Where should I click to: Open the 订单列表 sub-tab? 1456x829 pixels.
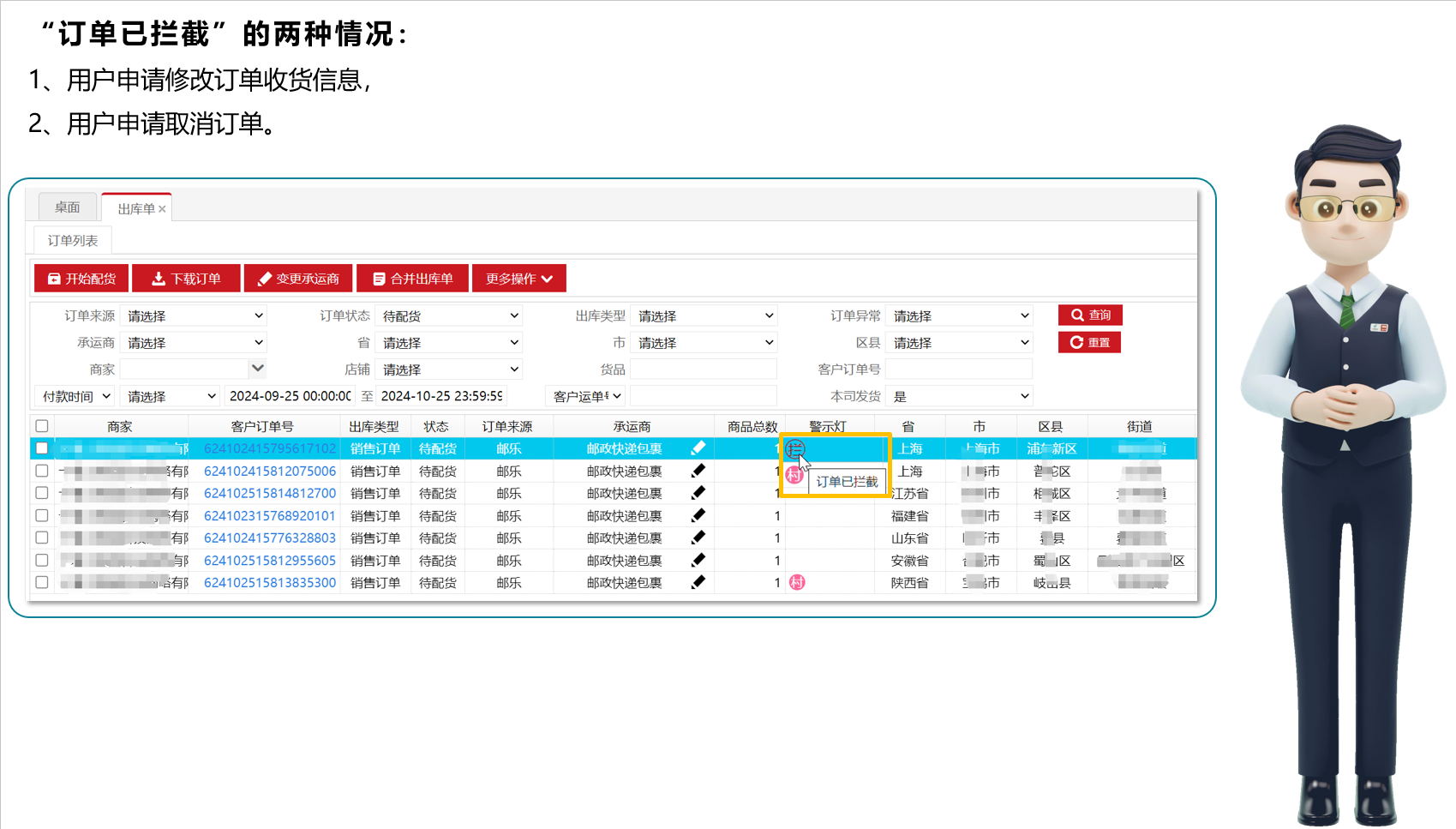click(x=73, y=240)
